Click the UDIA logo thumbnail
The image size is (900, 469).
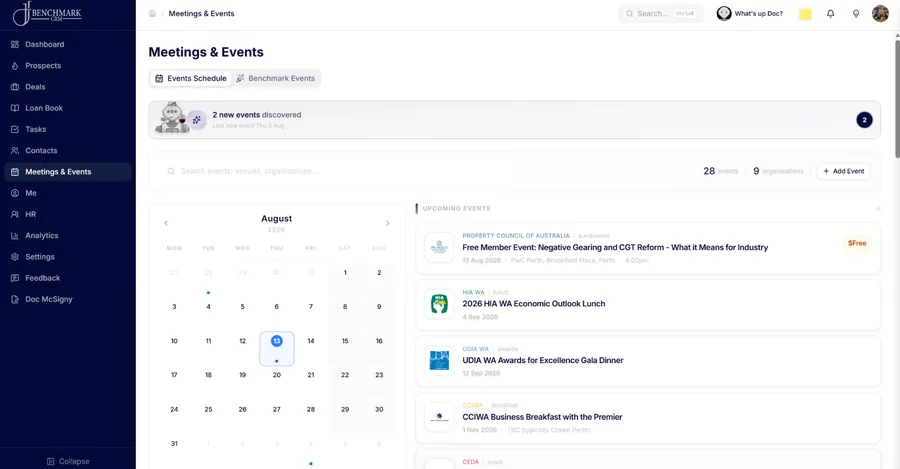point(439,361)
